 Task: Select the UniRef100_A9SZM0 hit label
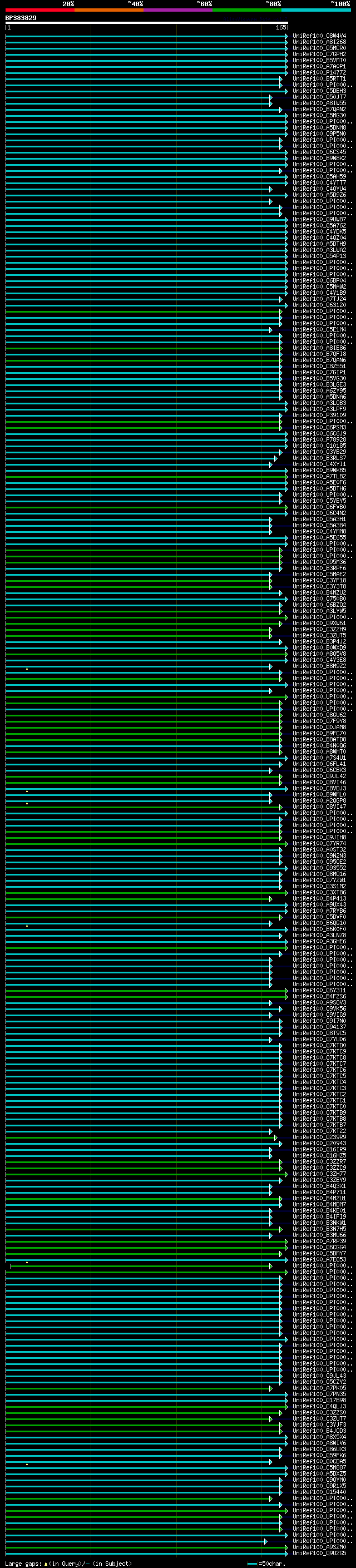(319, 1547)
